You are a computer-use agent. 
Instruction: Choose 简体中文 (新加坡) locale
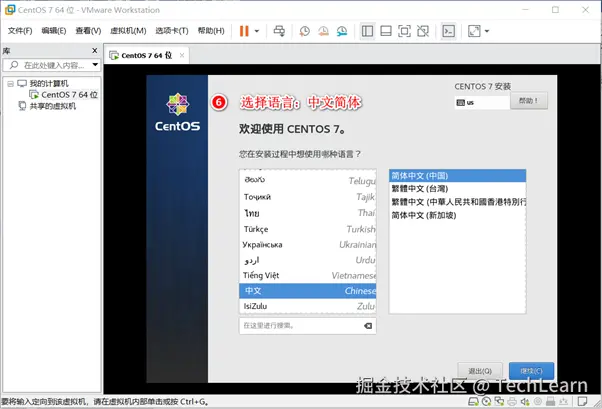457,215
